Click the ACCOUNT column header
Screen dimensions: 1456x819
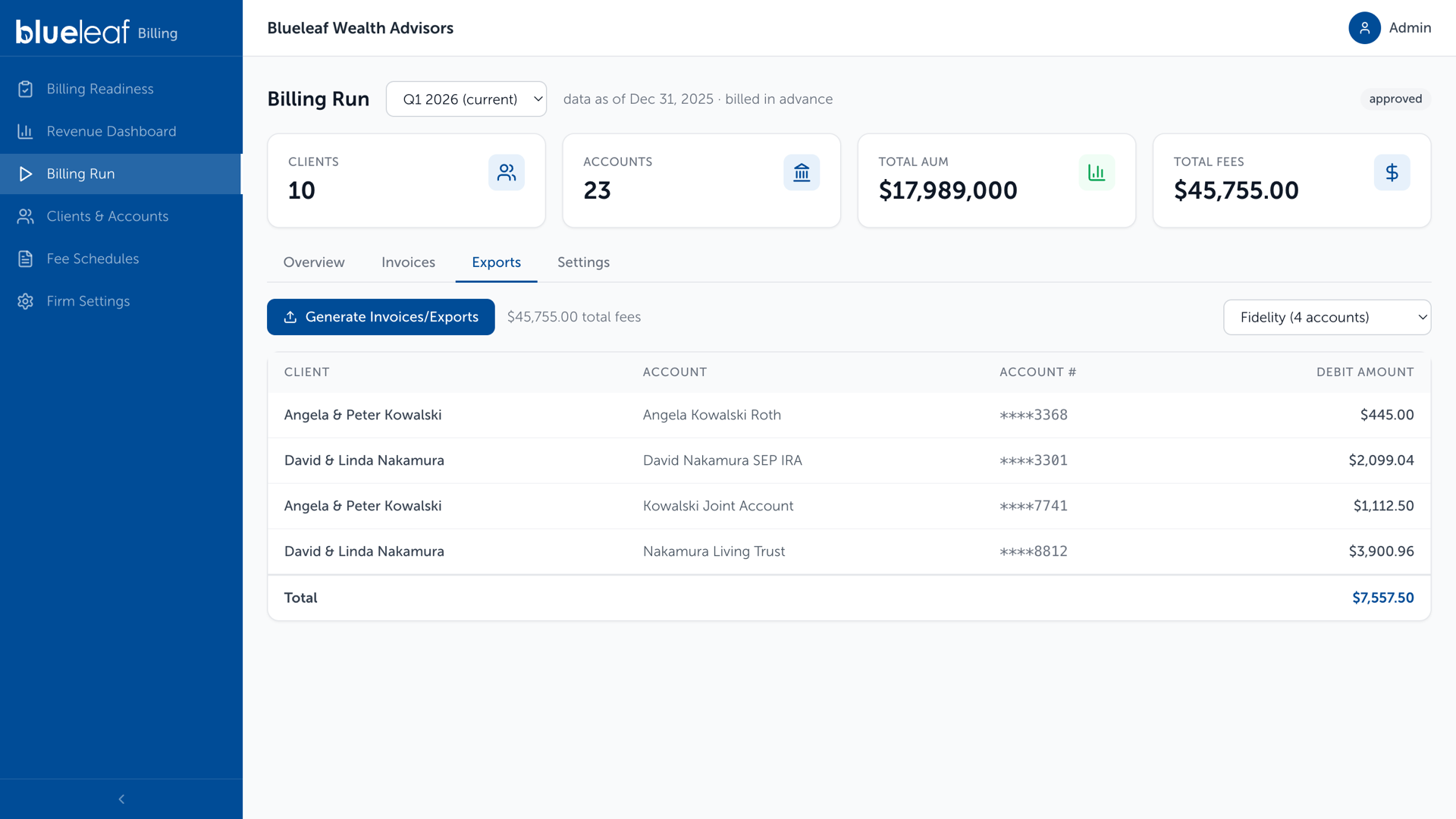[x=674, y=372]
